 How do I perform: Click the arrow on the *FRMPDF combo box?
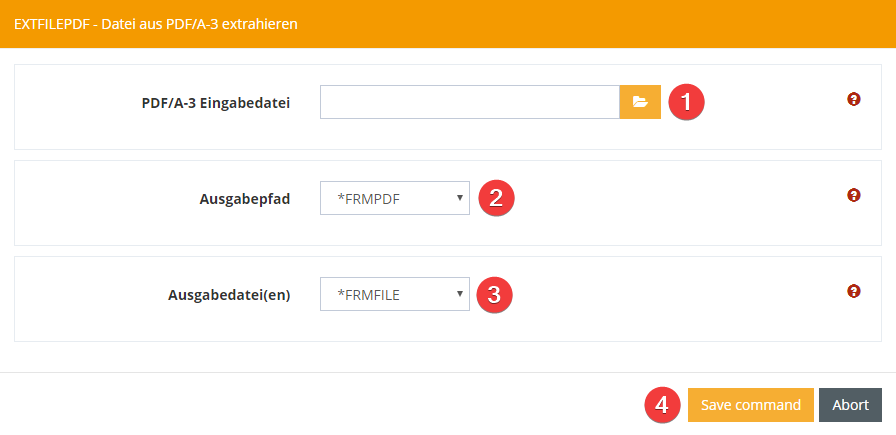pyautogui.click(x=459, y=198)
